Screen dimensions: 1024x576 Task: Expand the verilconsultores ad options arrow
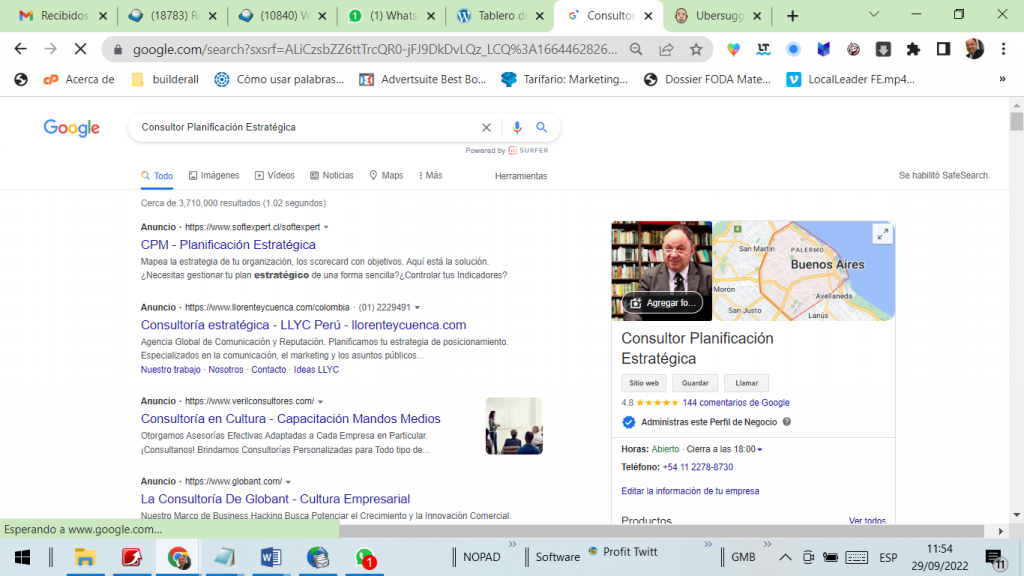pyautogui.click(x=320, y=402)
